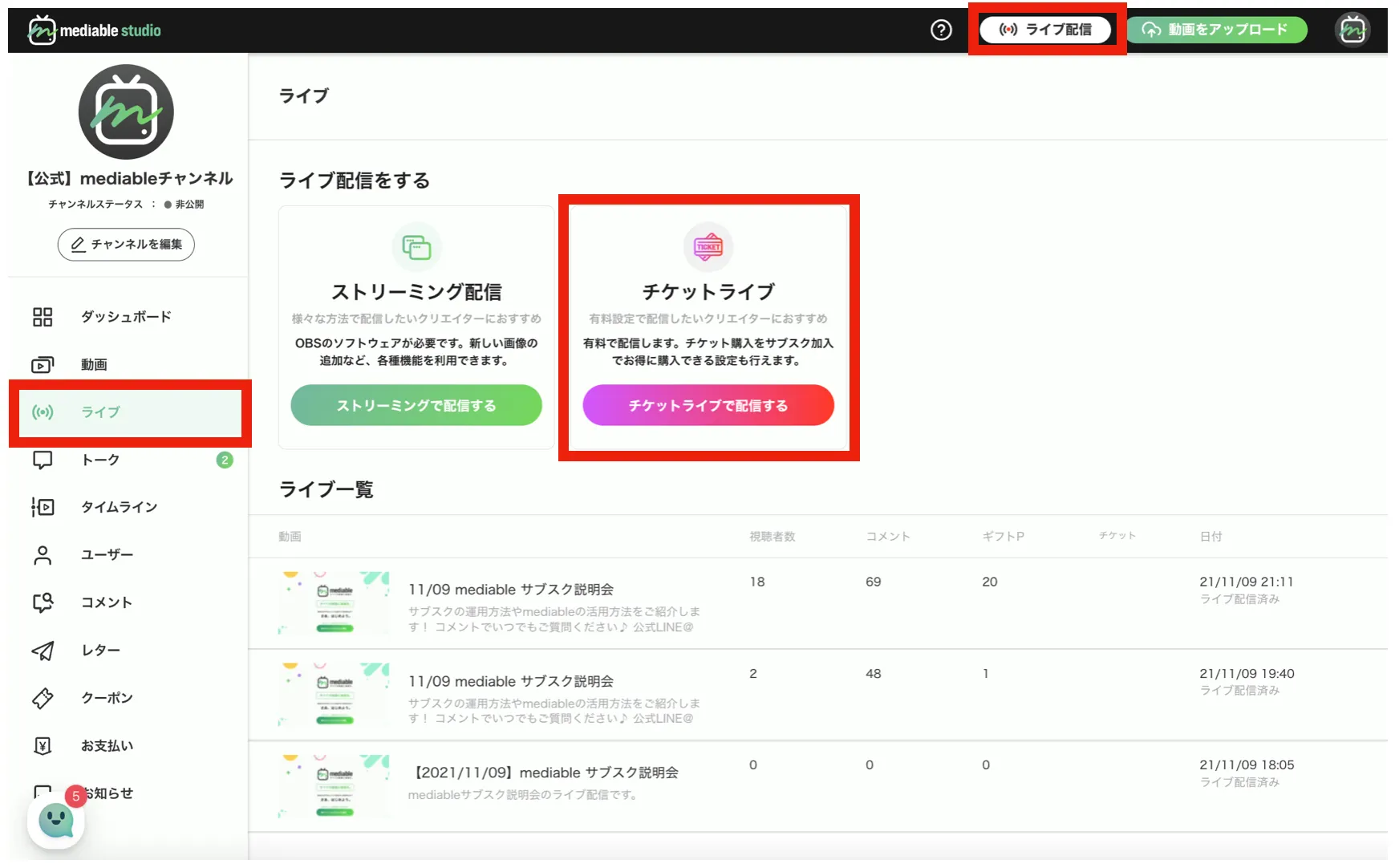This screenshot has height=868, width=1399.
Task: Click the 動画 video icon in sidebar
Action: (x=43, y=364)
